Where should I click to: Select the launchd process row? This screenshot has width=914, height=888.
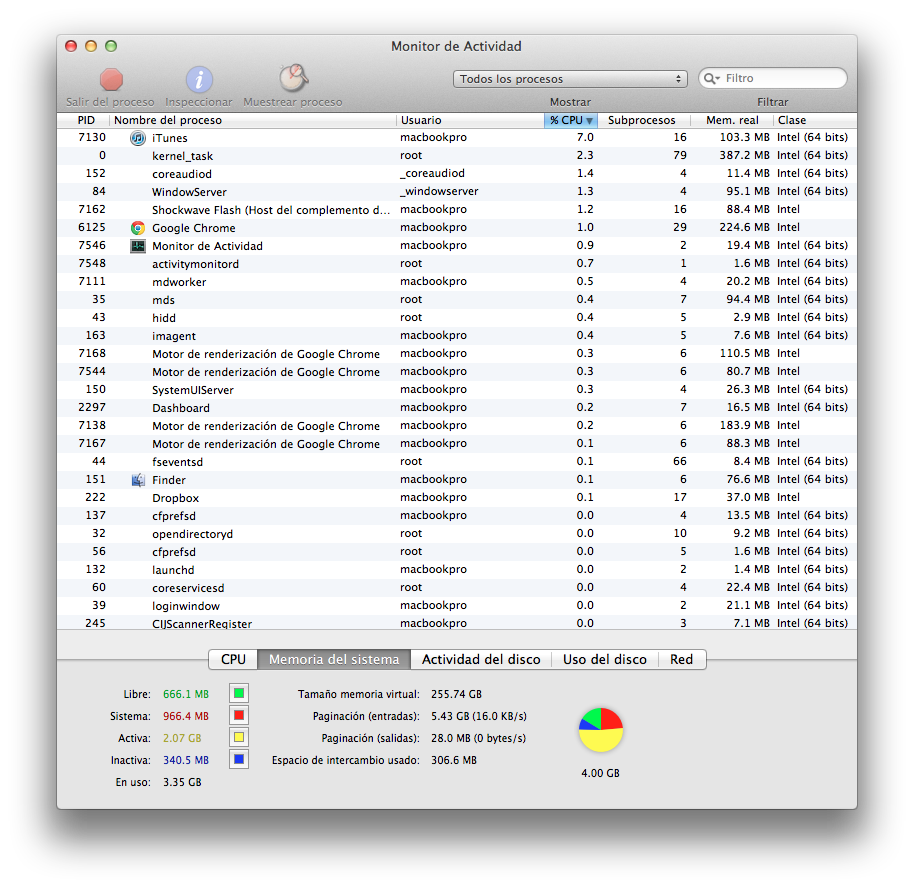click(457, 570)
